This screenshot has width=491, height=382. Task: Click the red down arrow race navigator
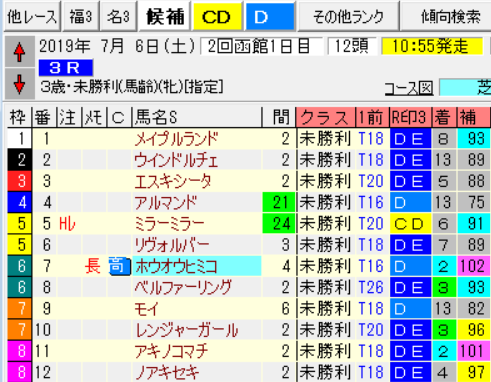[x=19, y=84]
